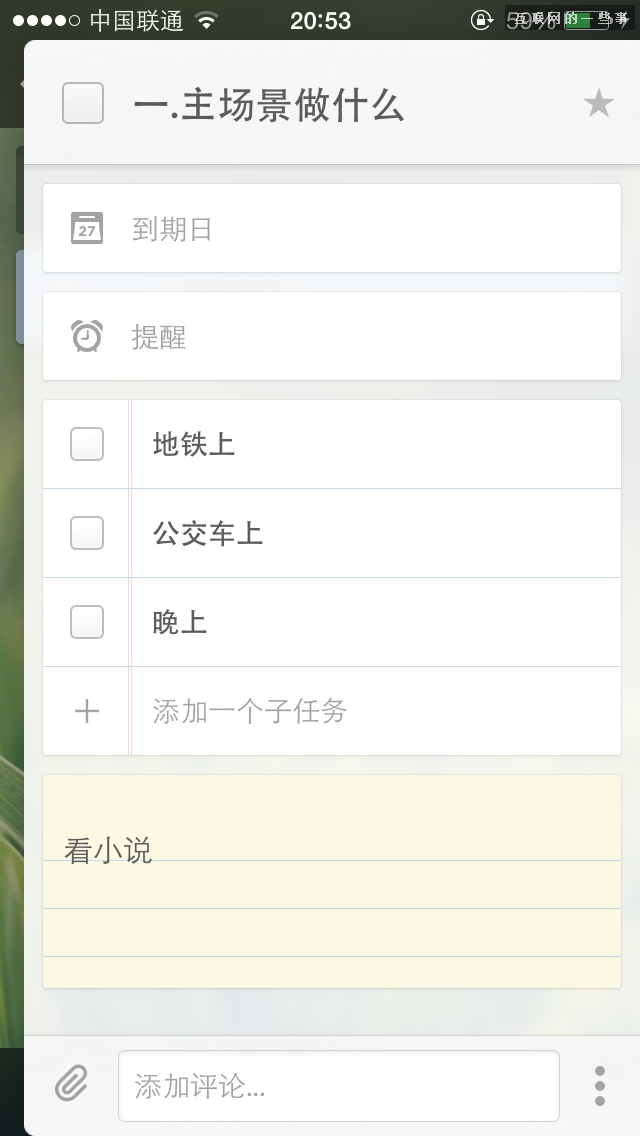Tap the 添加一个子任务 field
640x1136 pixels.
click(x=250, y=711)
